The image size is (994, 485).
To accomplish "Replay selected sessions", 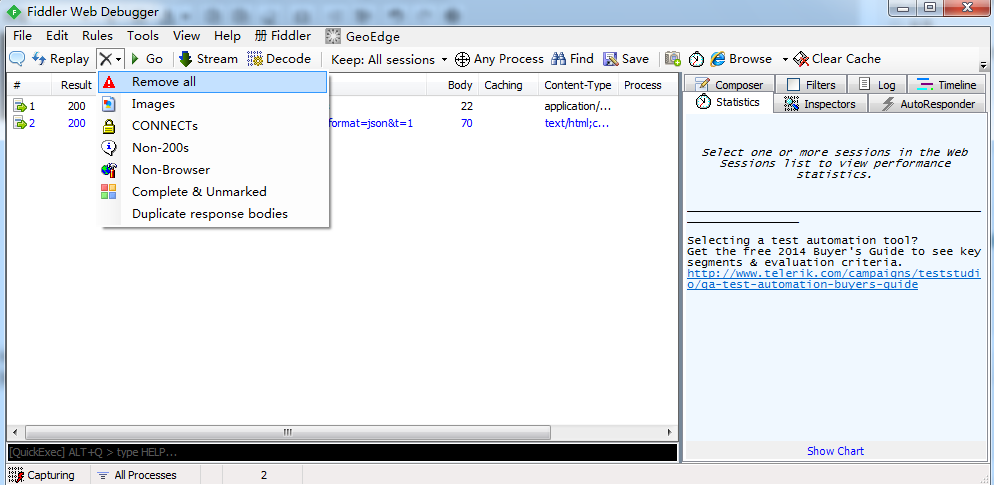I will point(61,59).
